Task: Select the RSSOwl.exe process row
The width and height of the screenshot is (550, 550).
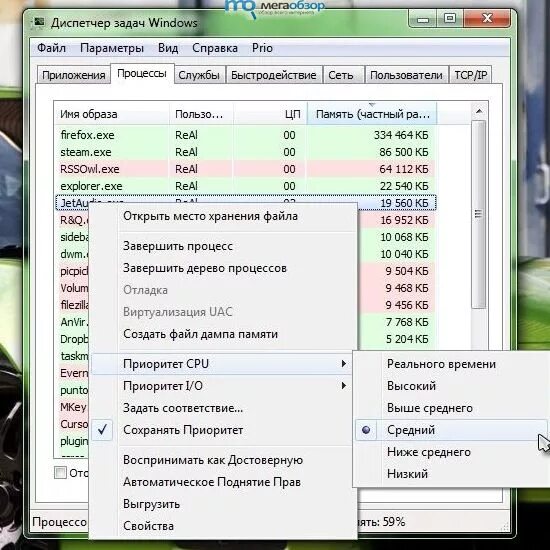Action: click(246, 169)
